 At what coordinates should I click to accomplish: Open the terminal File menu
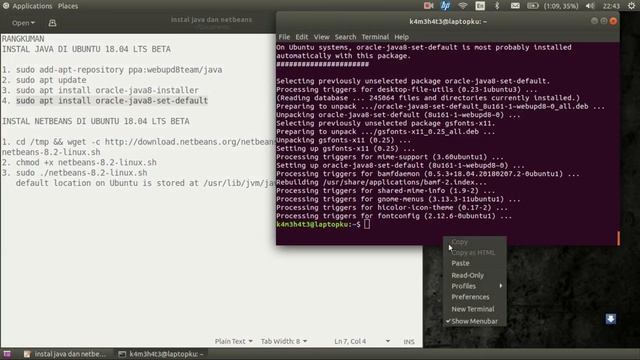pyautogui.click(x=284, y=37)
